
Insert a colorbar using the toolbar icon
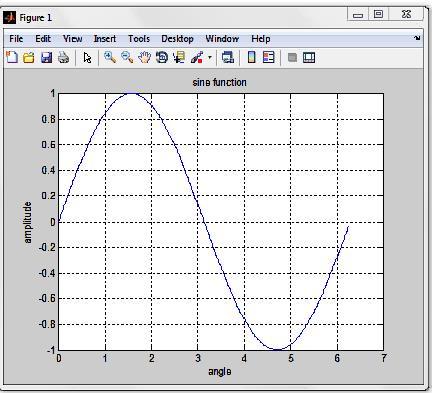(252, 57)
